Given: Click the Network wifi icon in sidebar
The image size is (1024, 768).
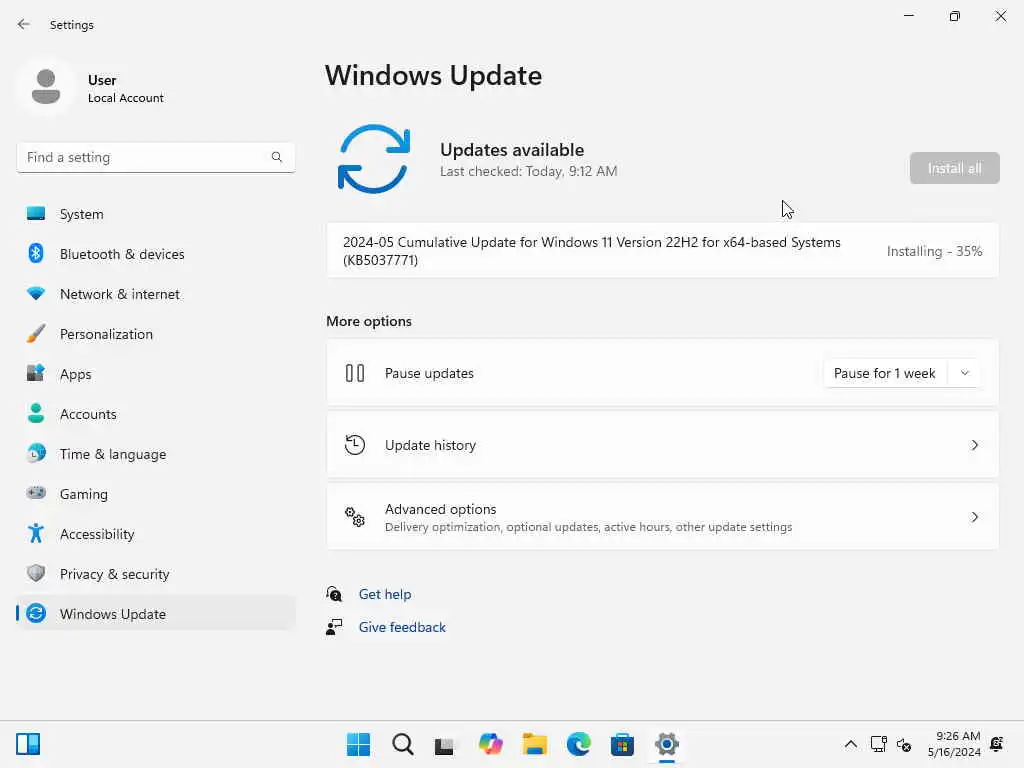Looking at the screenshot, I should click(36, 294).
